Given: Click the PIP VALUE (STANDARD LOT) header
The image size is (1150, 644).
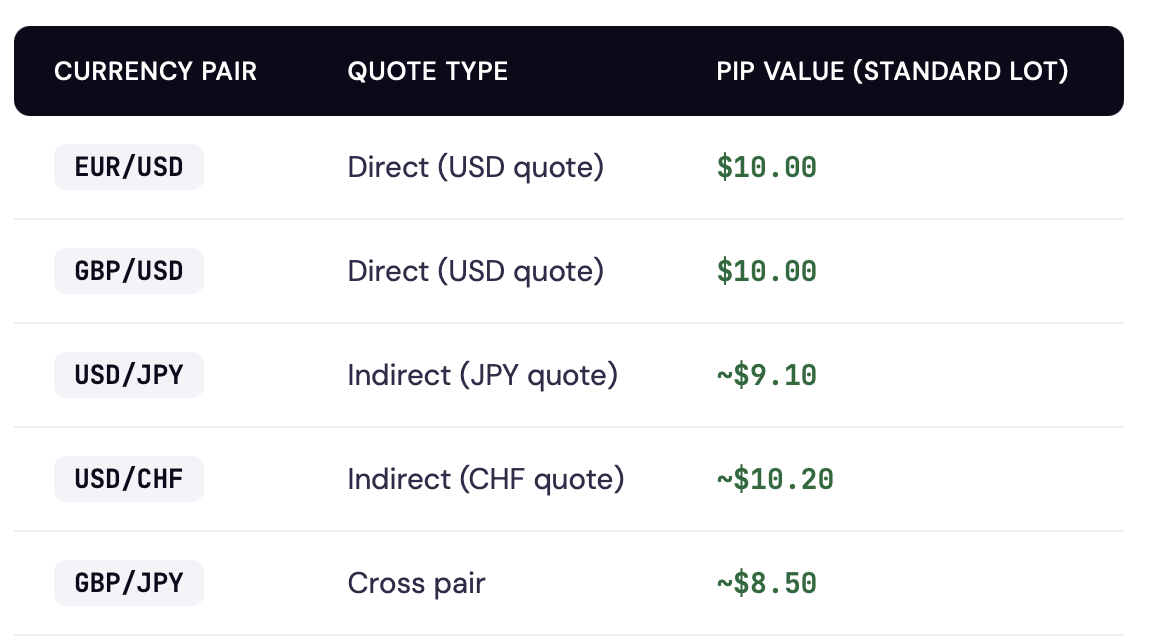Looking at the screenshot, I should coord(892,71).
